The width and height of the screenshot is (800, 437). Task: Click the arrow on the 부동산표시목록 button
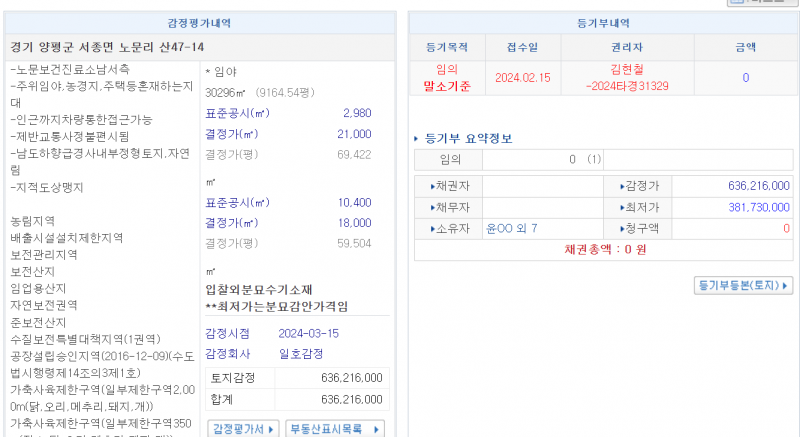(x=376, y=429)
